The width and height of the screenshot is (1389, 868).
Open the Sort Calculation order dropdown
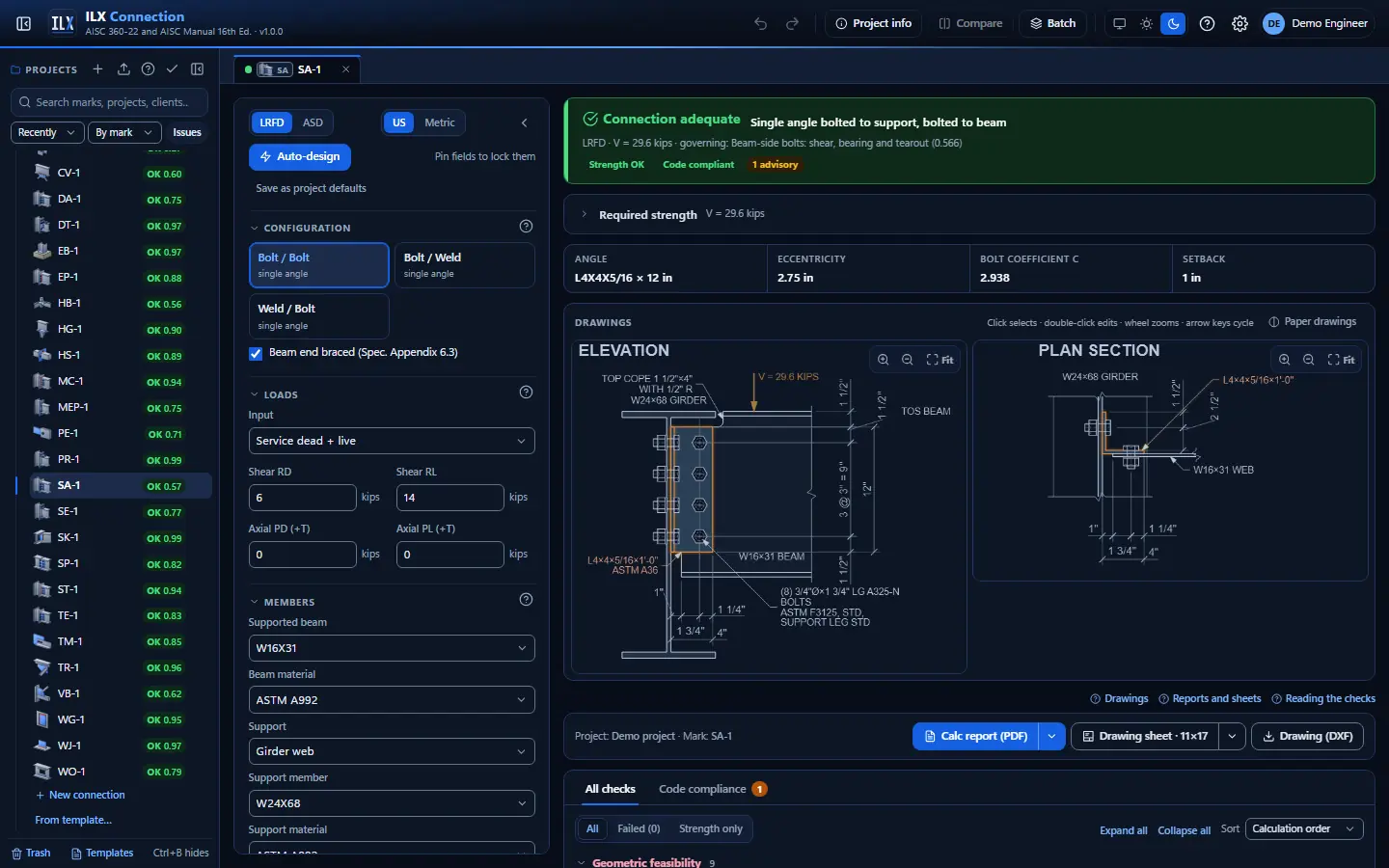tap(1304, 828)
